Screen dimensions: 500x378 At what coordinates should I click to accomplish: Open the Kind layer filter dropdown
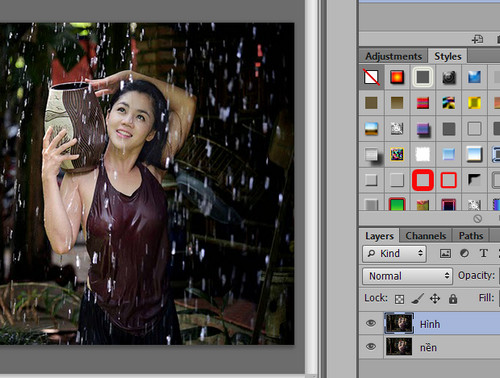[394, 254]
